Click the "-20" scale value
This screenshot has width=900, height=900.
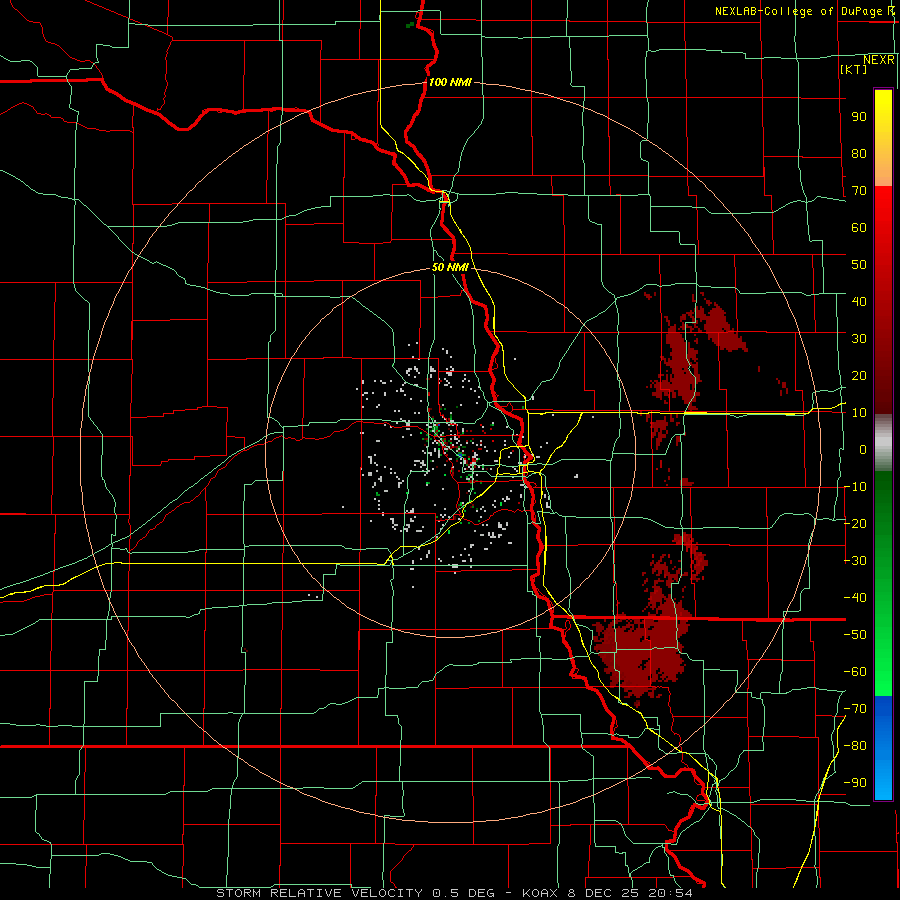coord(855,523)
